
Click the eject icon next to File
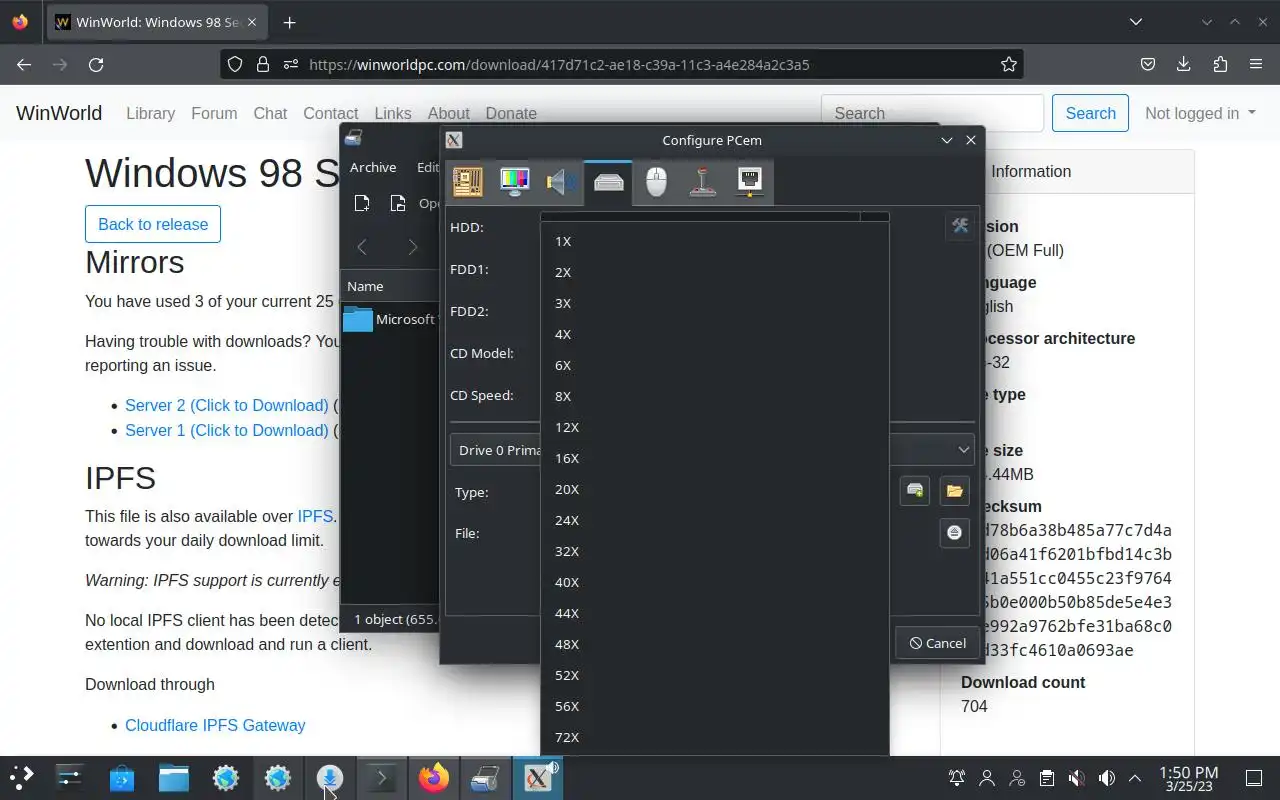[955, 533]
